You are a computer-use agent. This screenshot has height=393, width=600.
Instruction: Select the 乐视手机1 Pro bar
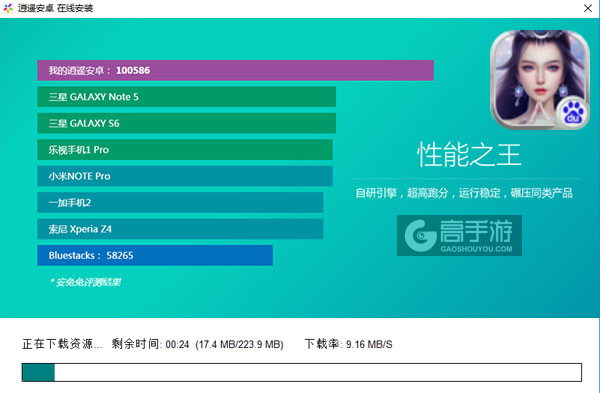(185, 150)
